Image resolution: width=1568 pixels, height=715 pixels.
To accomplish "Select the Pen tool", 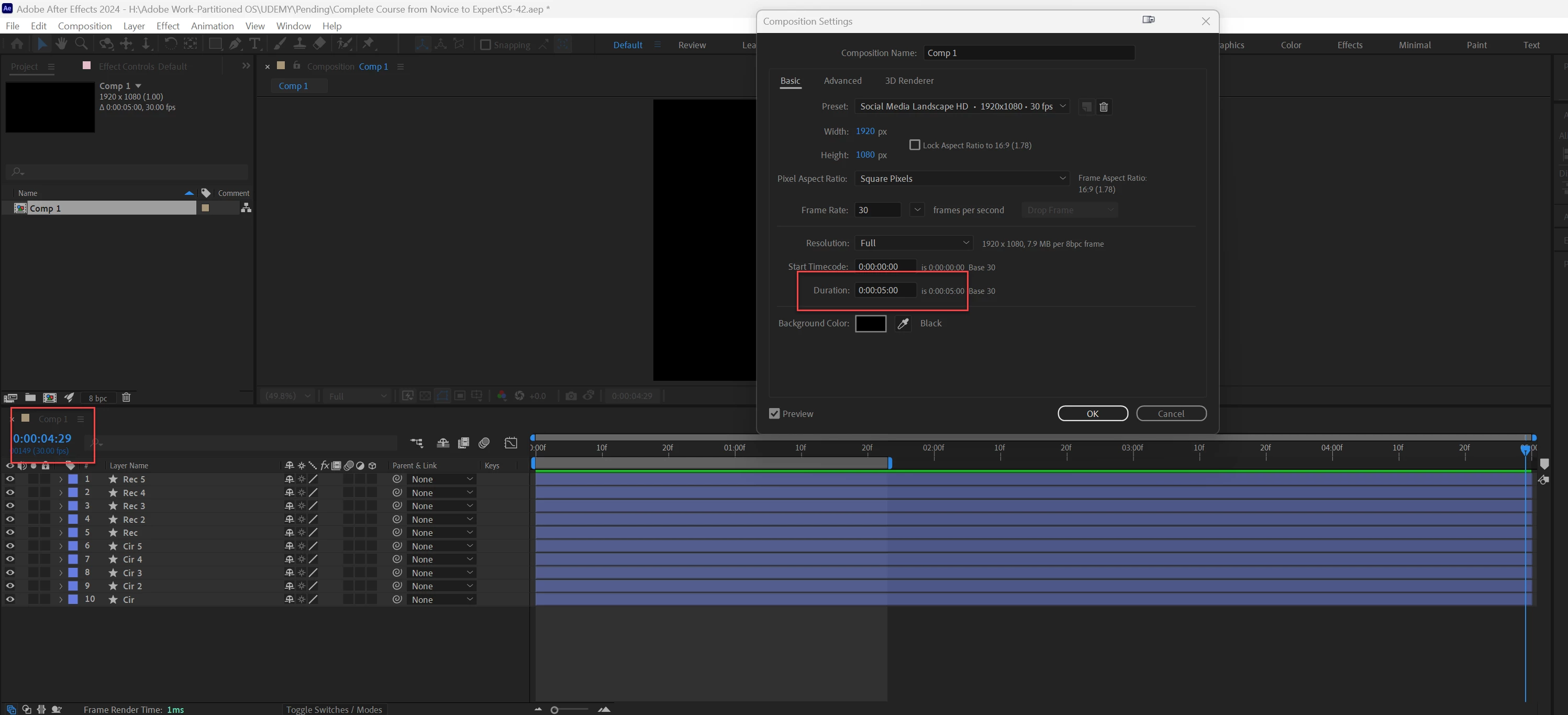I will (x=235, y=44).
